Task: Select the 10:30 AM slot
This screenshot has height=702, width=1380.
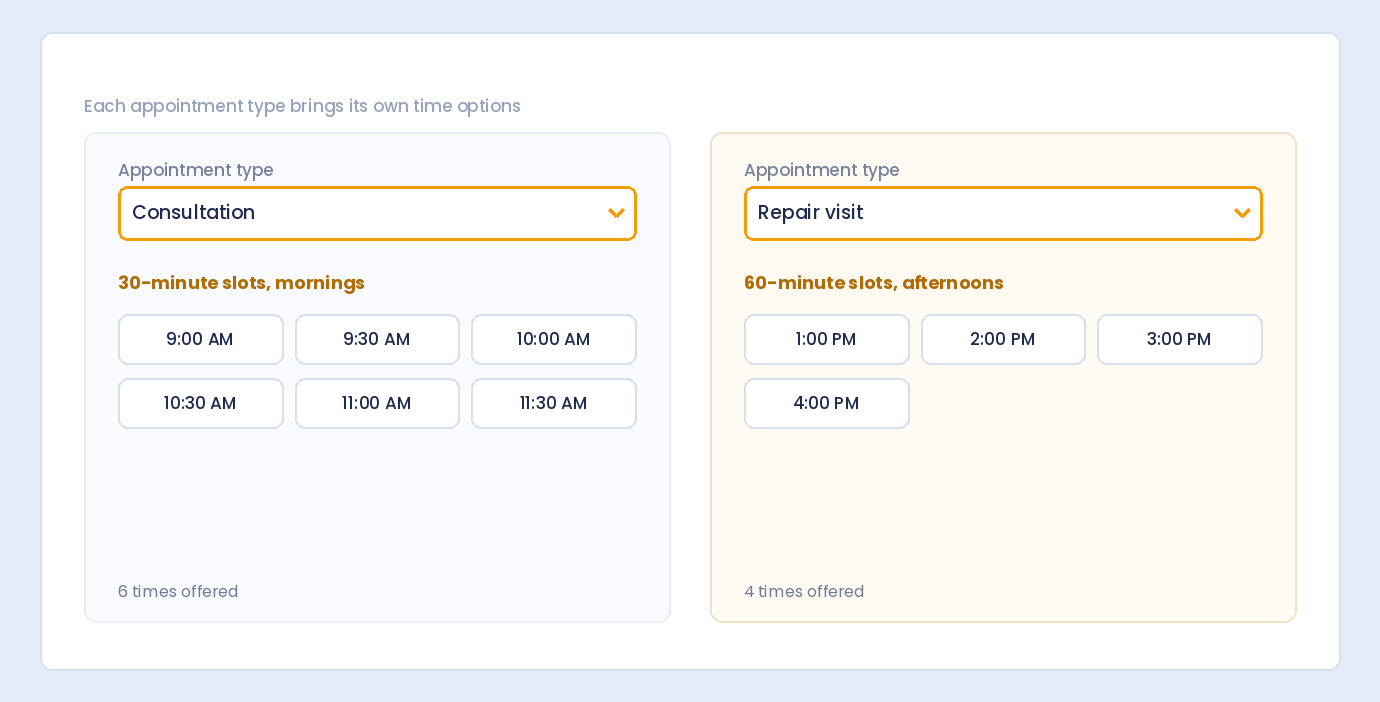Action: tap(201, 403)
